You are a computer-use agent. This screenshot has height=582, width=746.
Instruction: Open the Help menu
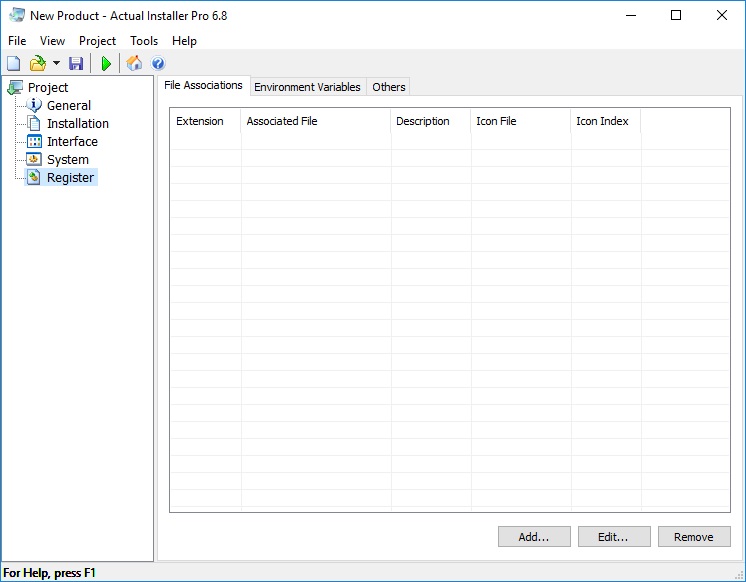(184, 41)
